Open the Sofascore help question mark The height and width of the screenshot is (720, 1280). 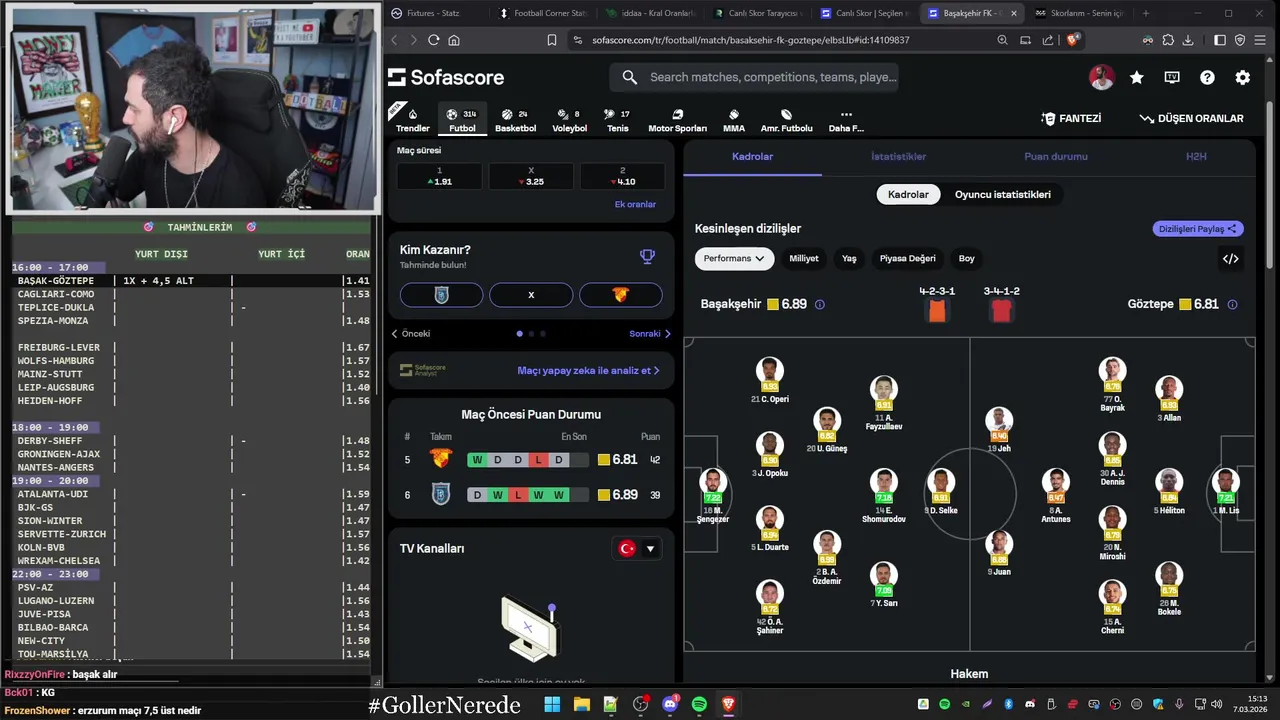(1207, 77)
